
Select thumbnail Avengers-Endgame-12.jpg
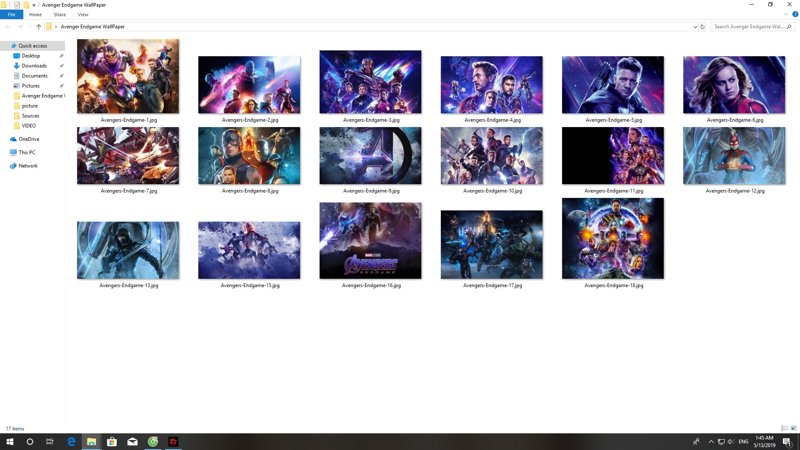click(x=734, y=156)
